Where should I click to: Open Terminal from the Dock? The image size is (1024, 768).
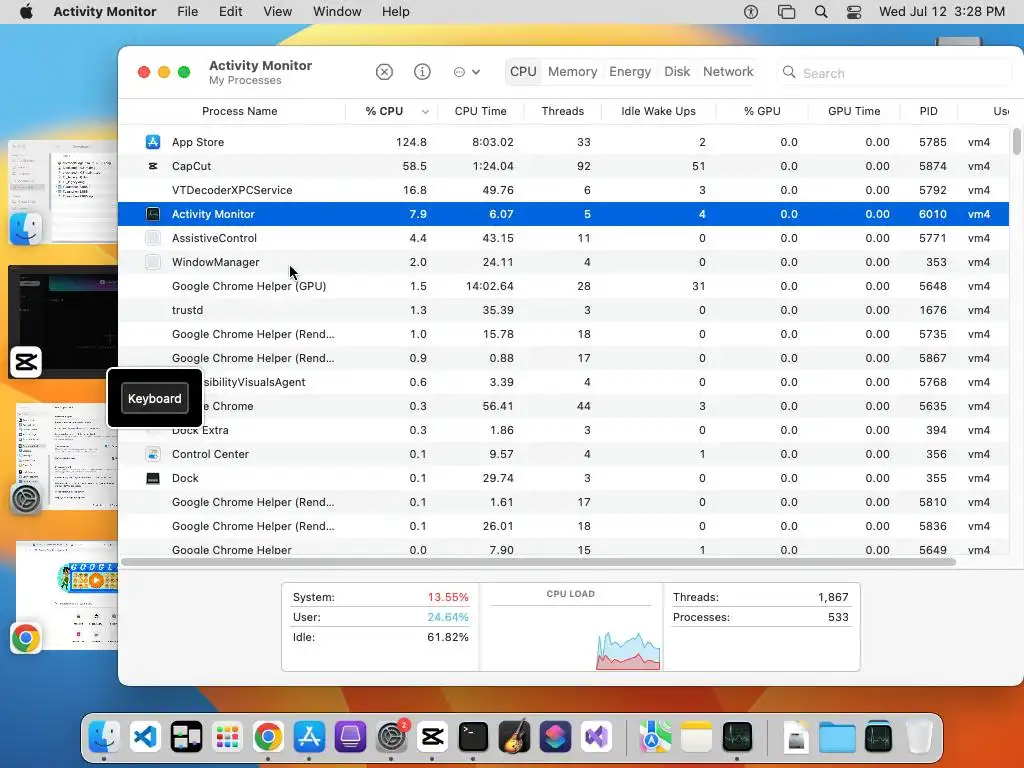(473, 737)
